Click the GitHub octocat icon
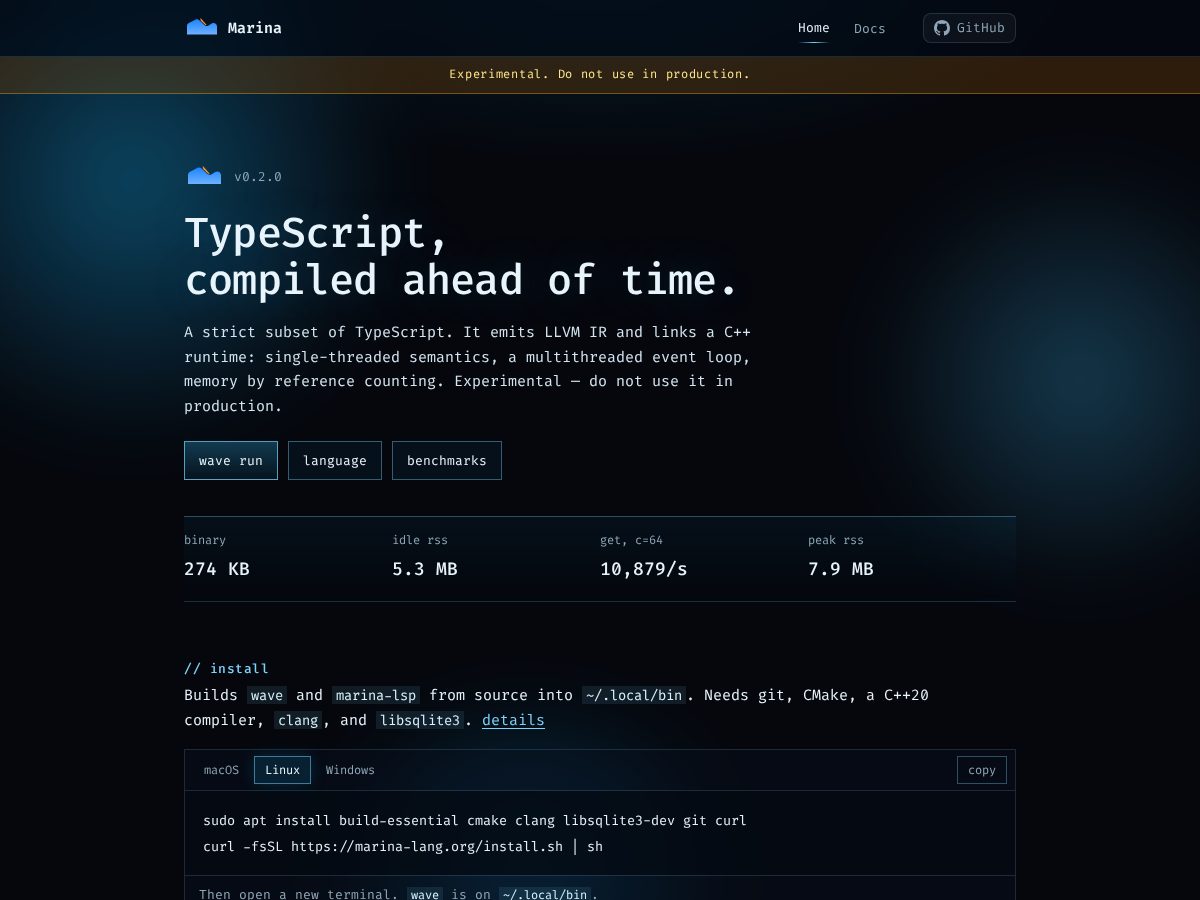1200x900 pixels. pyautogui.click(x=941, y=28)
